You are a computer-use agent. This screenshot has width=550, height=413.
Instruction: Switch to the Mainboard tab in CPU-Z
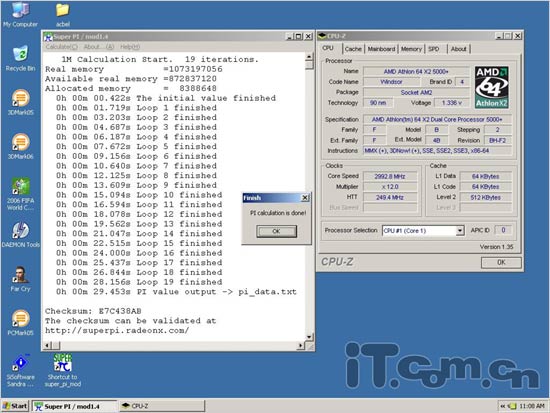coord(381,49)
